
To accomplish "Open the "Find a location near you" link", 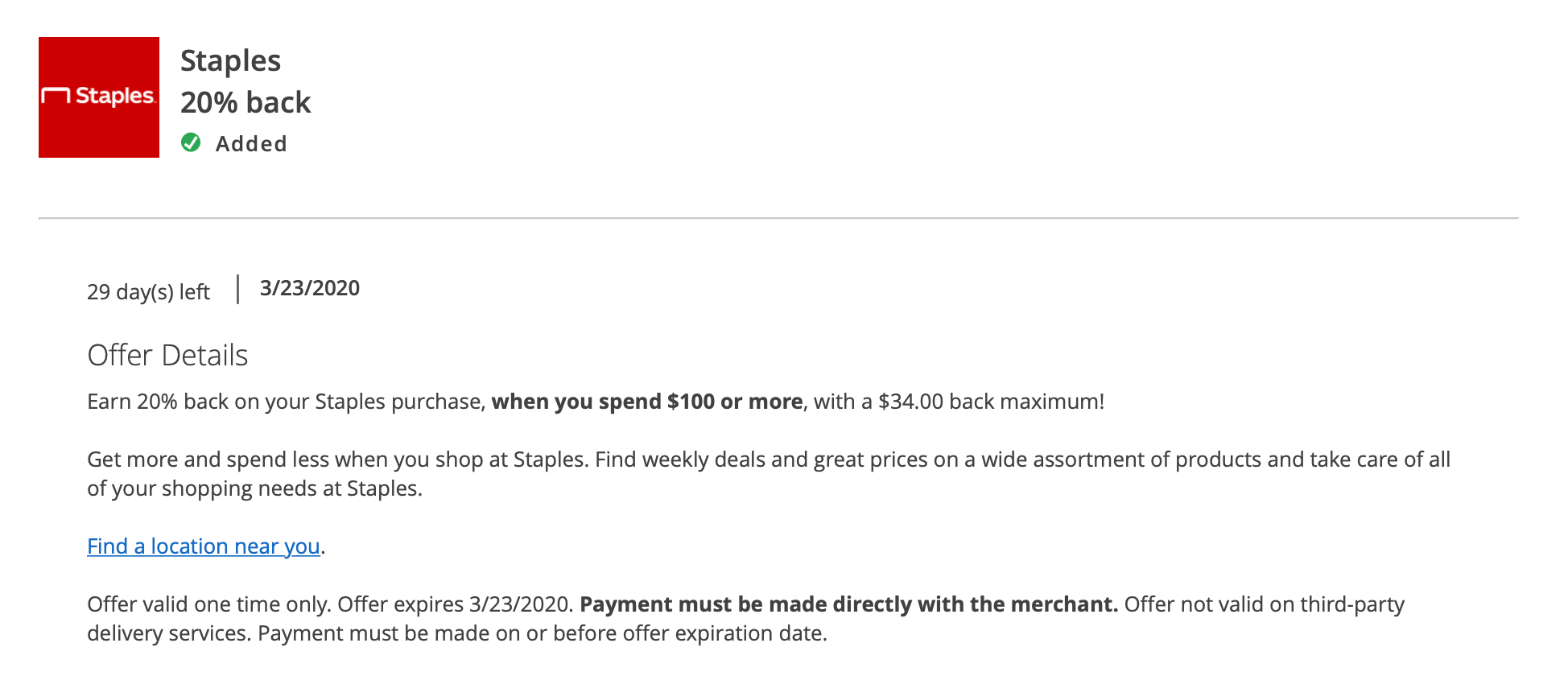I will 204,546.
